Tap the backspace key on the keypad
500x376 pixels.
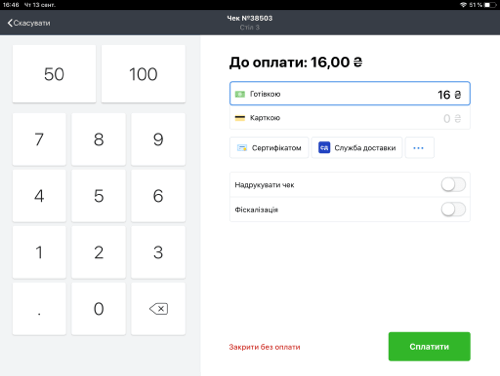tap(158, 309)
